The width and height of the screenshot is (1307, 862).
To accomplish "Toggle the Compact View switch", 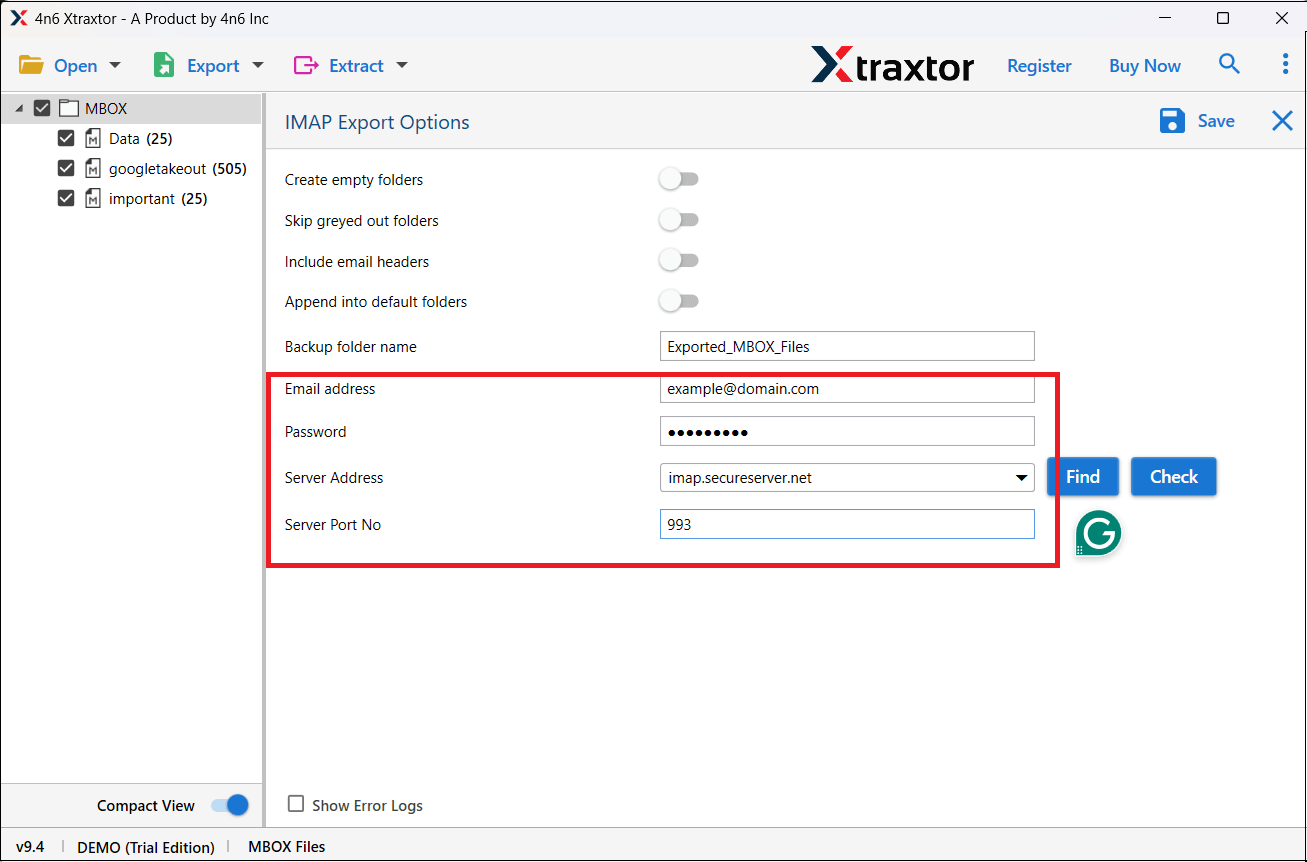I will click(x=230, y=805).
